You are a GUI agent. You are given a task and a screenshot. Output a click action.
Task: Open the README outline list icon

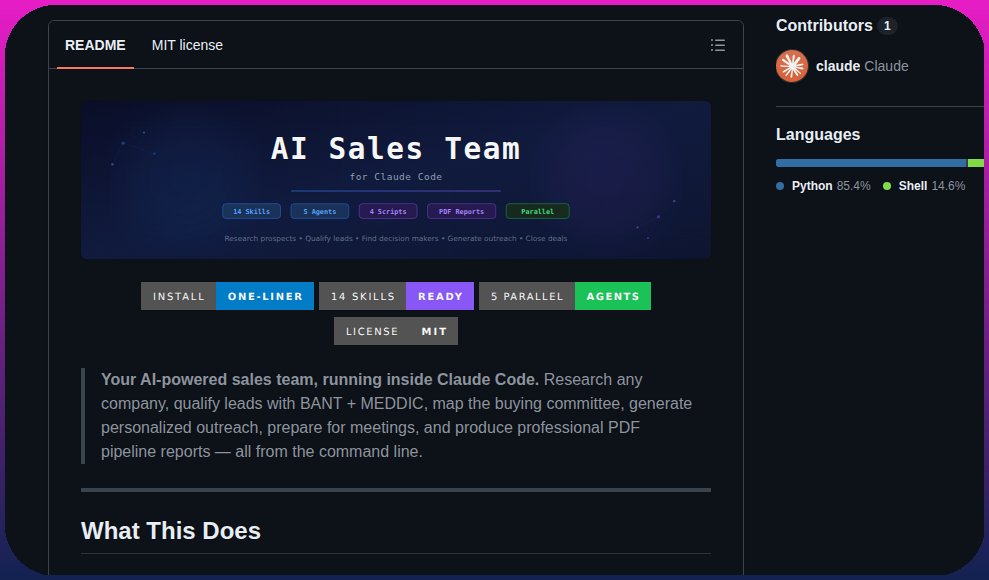(717, 45)
